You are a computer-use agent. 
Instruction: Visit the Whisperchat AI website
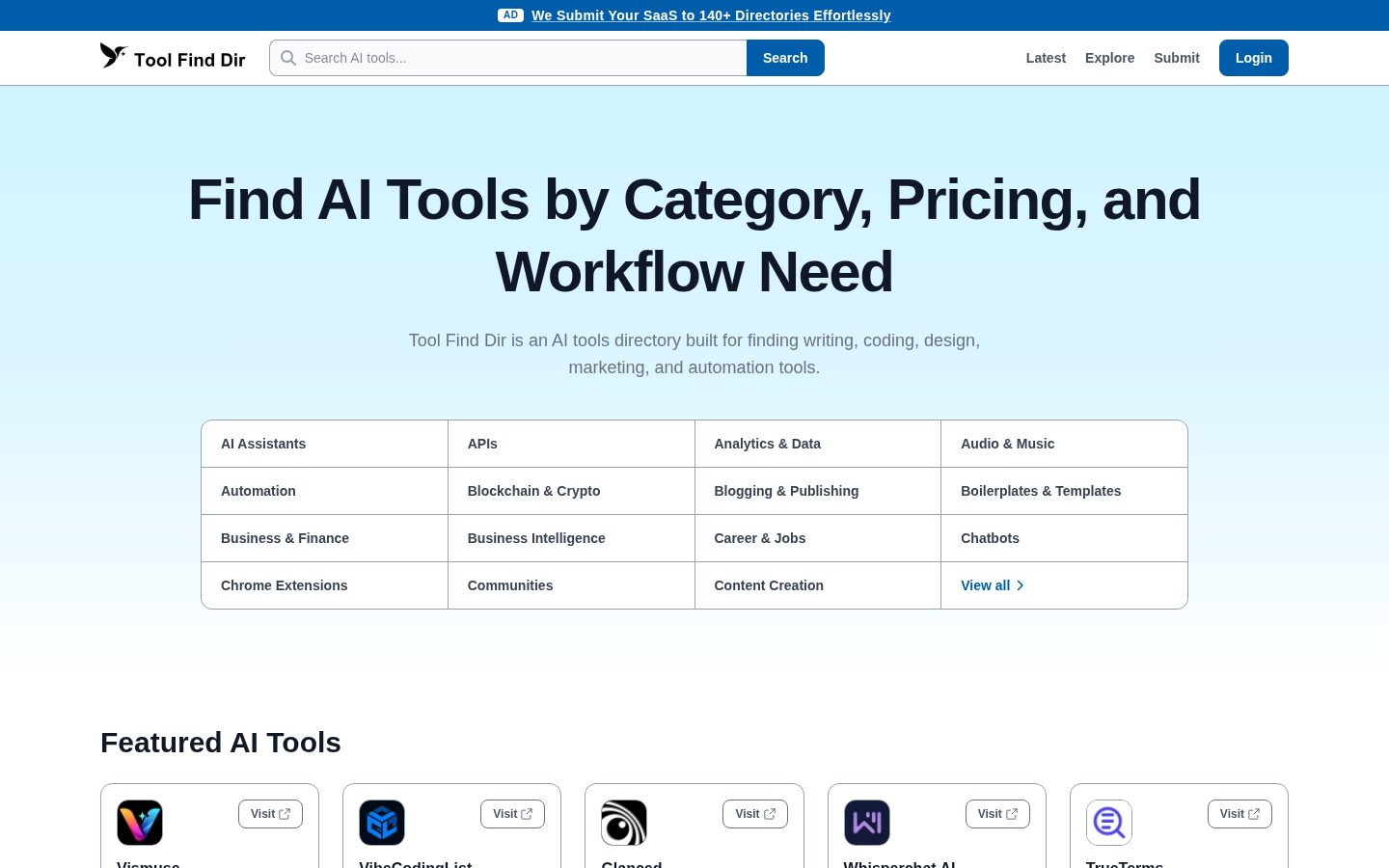(997, 814)
